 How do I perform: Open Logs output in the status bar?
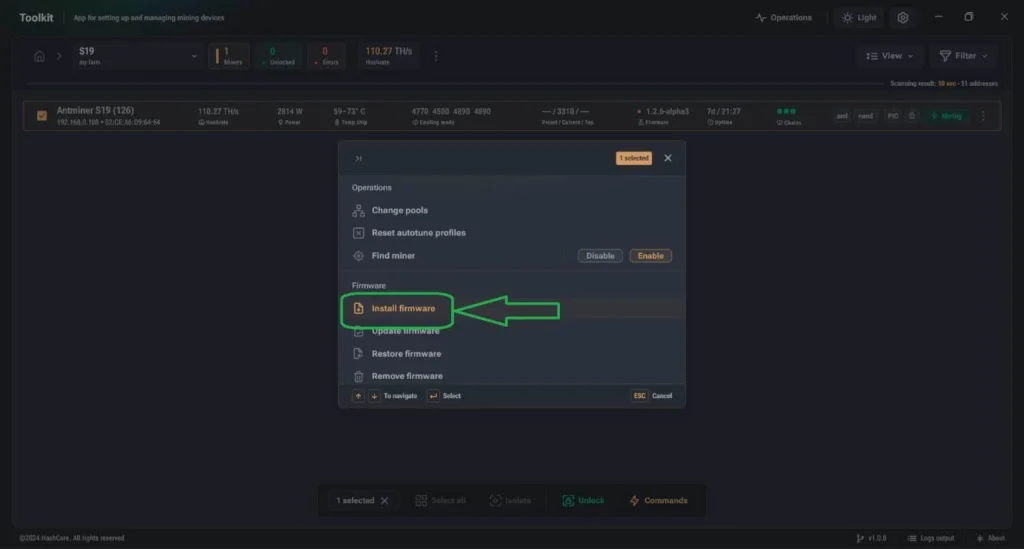[x=931, y=538]
